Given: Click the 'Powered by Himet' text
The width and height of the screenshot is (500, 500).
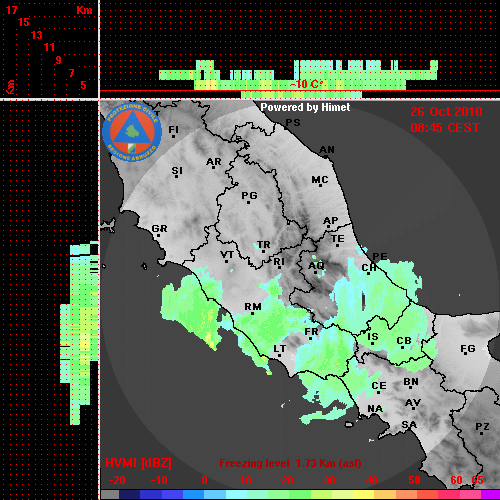Looking at the screenshot, I should pyautogui.click(x=305, y=107).
